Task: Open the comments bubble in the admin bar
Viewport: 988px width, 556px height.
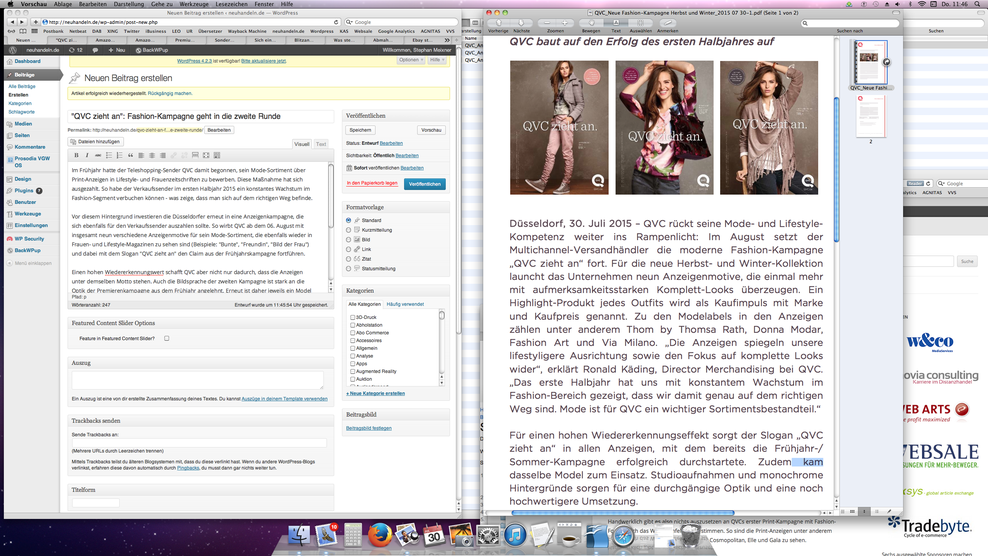Action: (95, 50)
